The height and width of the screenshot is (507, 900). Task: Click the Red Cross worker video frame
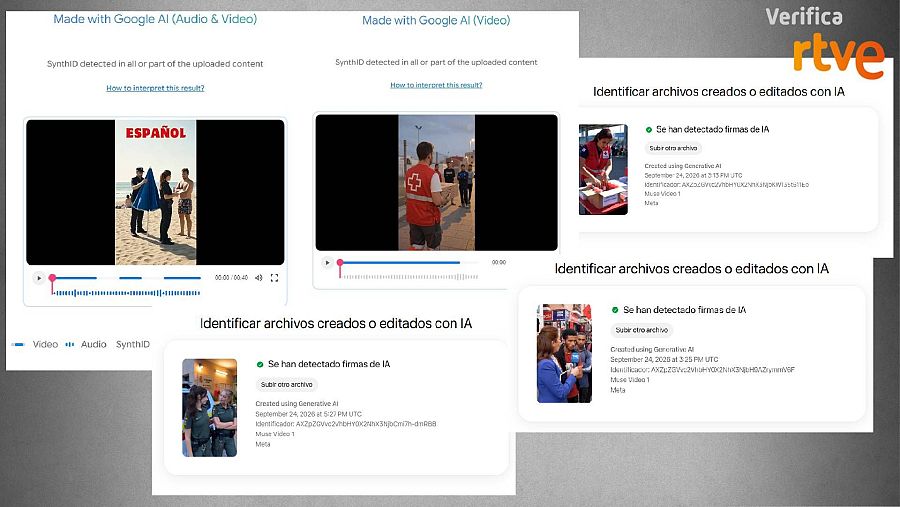436,183
